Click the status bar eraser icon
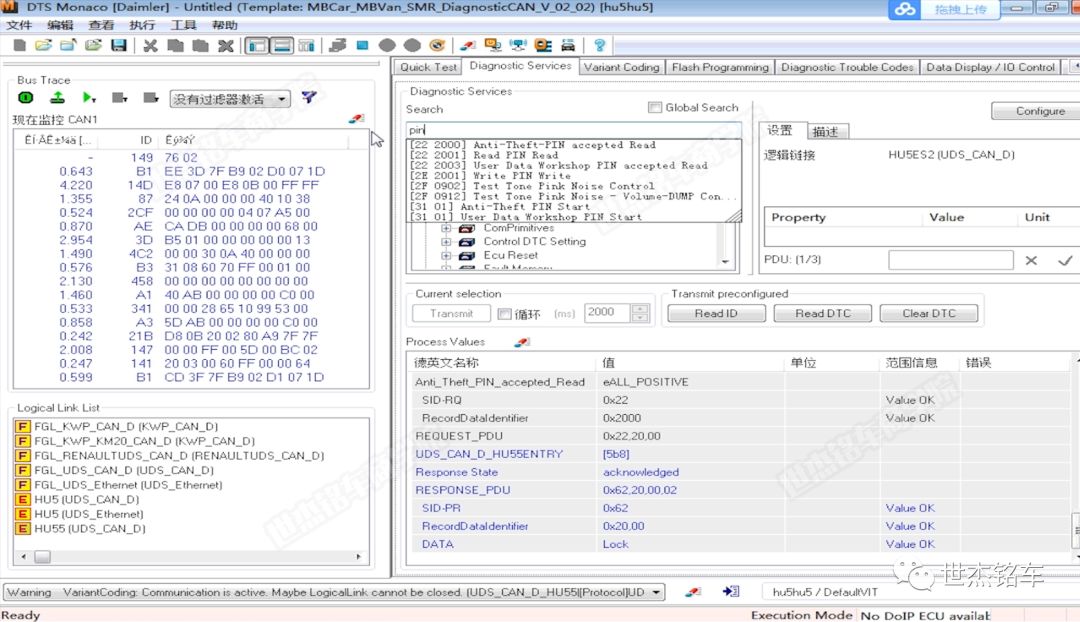The height and width of the screenshot is (622, 1080). pyautogui.click(x=693, y=592)
